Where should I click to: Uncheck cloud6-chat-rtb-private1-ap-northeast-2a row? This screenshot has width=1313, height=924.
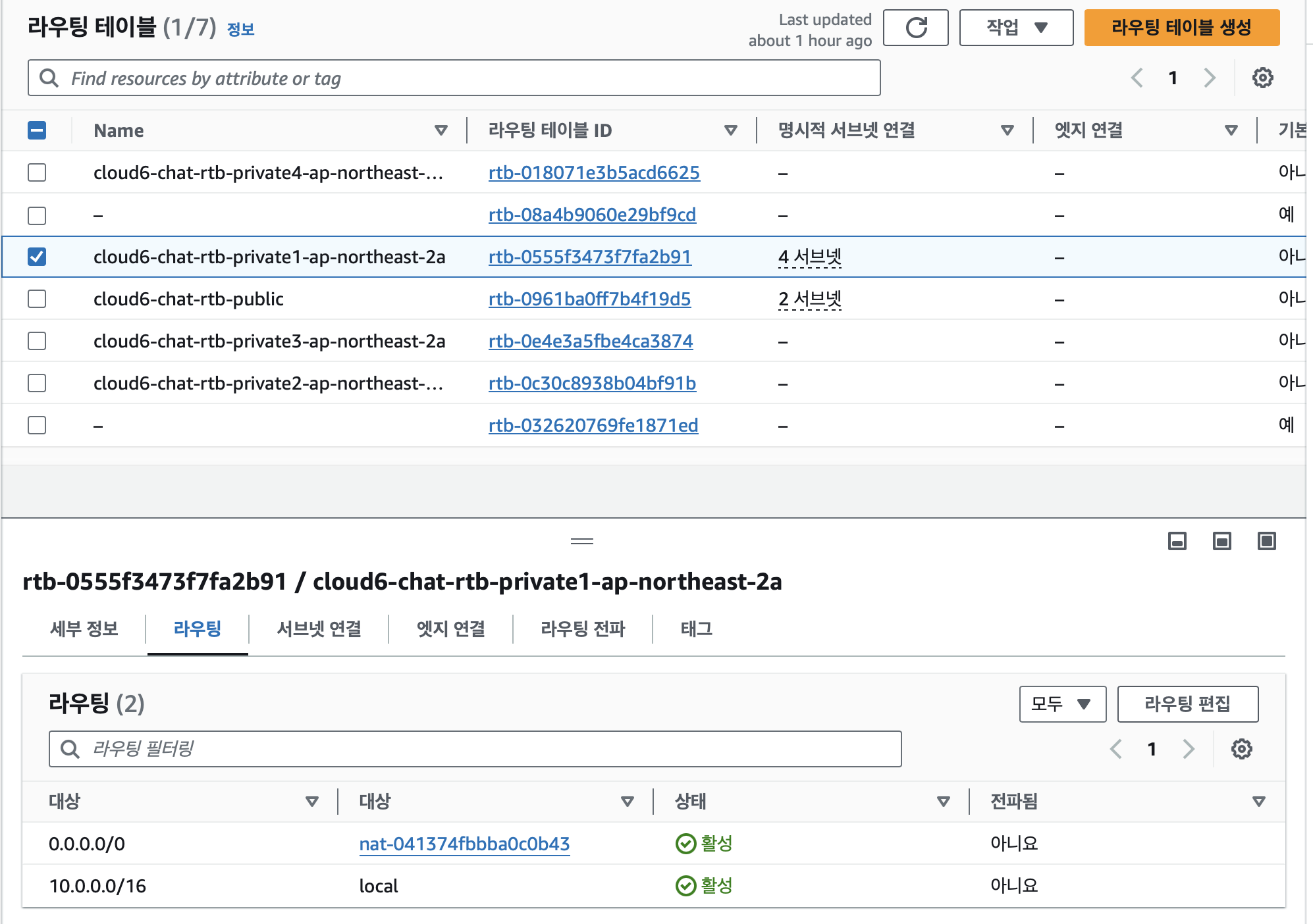[37, 257]
